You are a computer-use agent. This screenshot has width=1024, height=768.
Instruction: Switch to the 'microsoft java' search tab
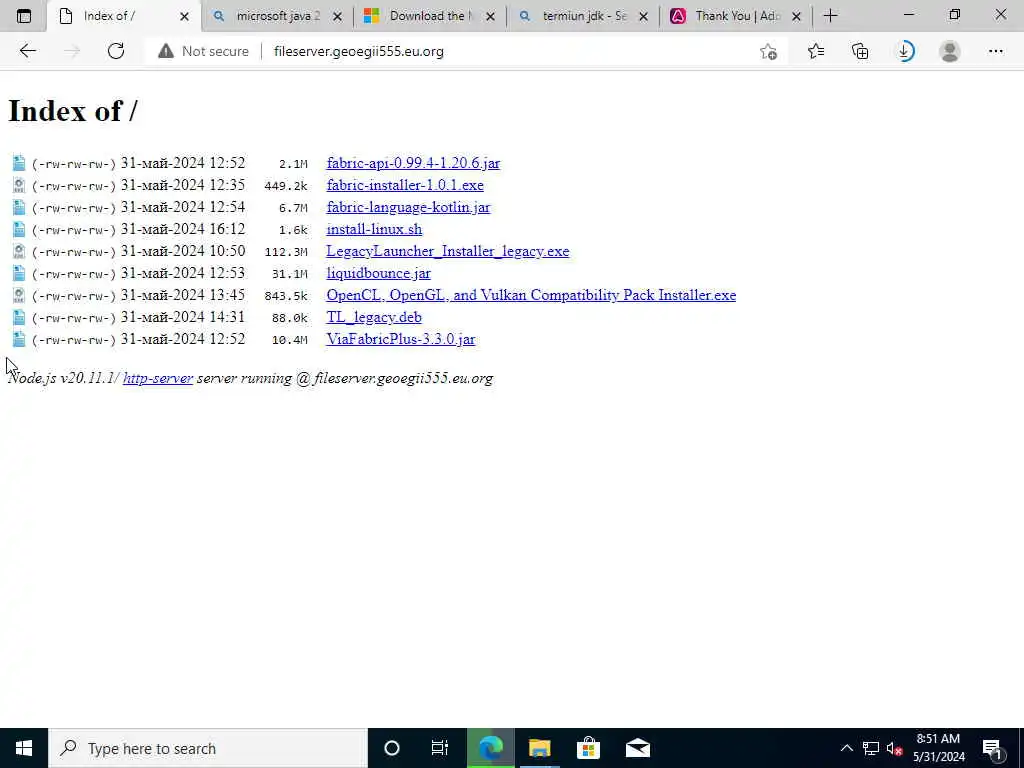pyautogui.click(x=278, y=16)
